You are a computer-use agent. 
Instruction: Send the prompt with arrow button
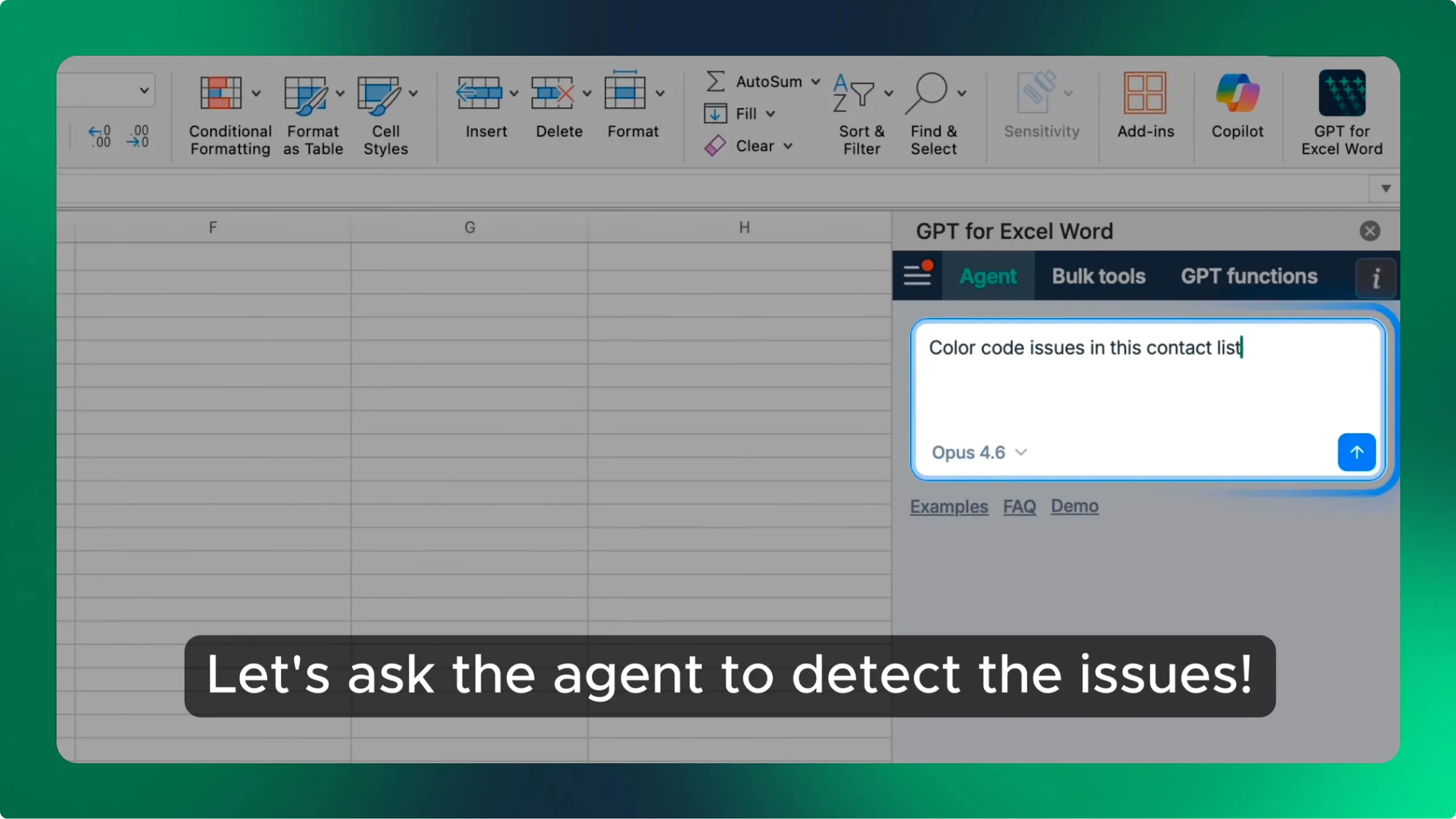(x=1356, y=452)
